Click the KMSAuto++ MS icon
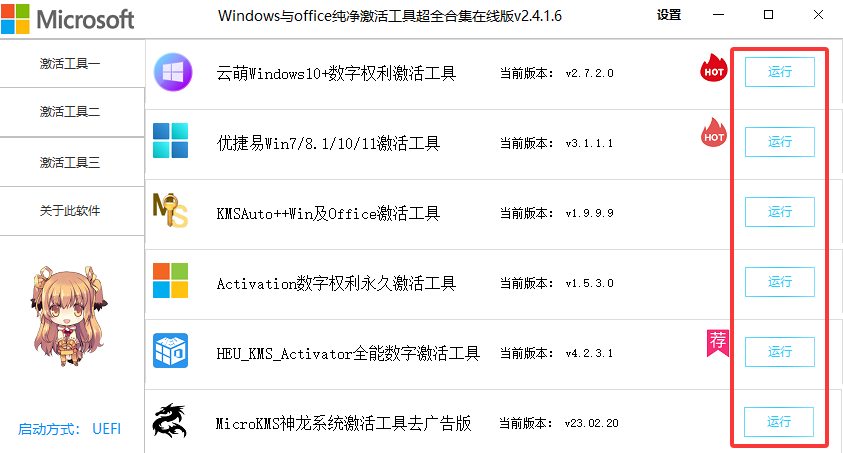This screenshot has height=453, width=843. pos(169,211)
